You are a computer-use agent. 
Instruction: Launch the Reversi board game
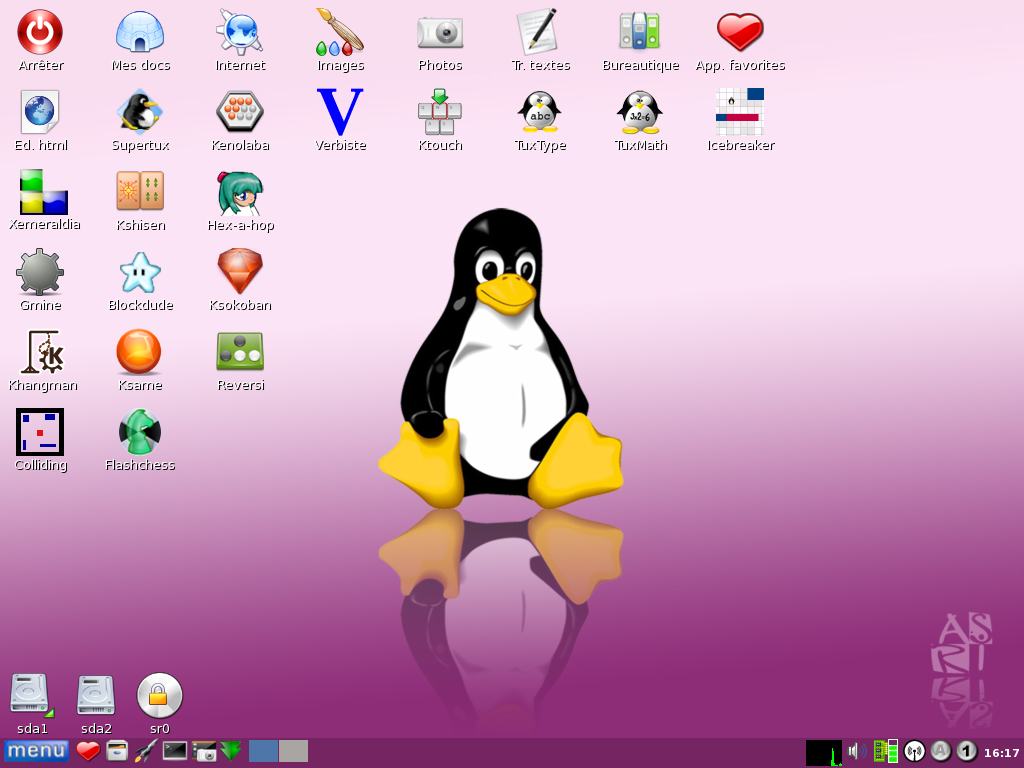(x=240, y=351)
